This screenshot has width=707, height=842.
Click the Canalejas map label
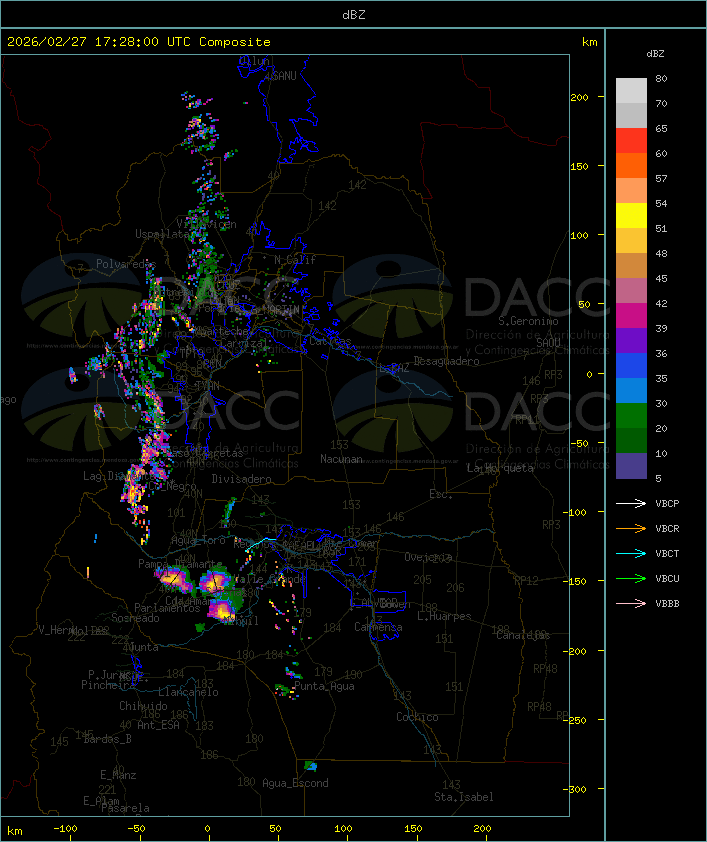(x=523, y=636)
